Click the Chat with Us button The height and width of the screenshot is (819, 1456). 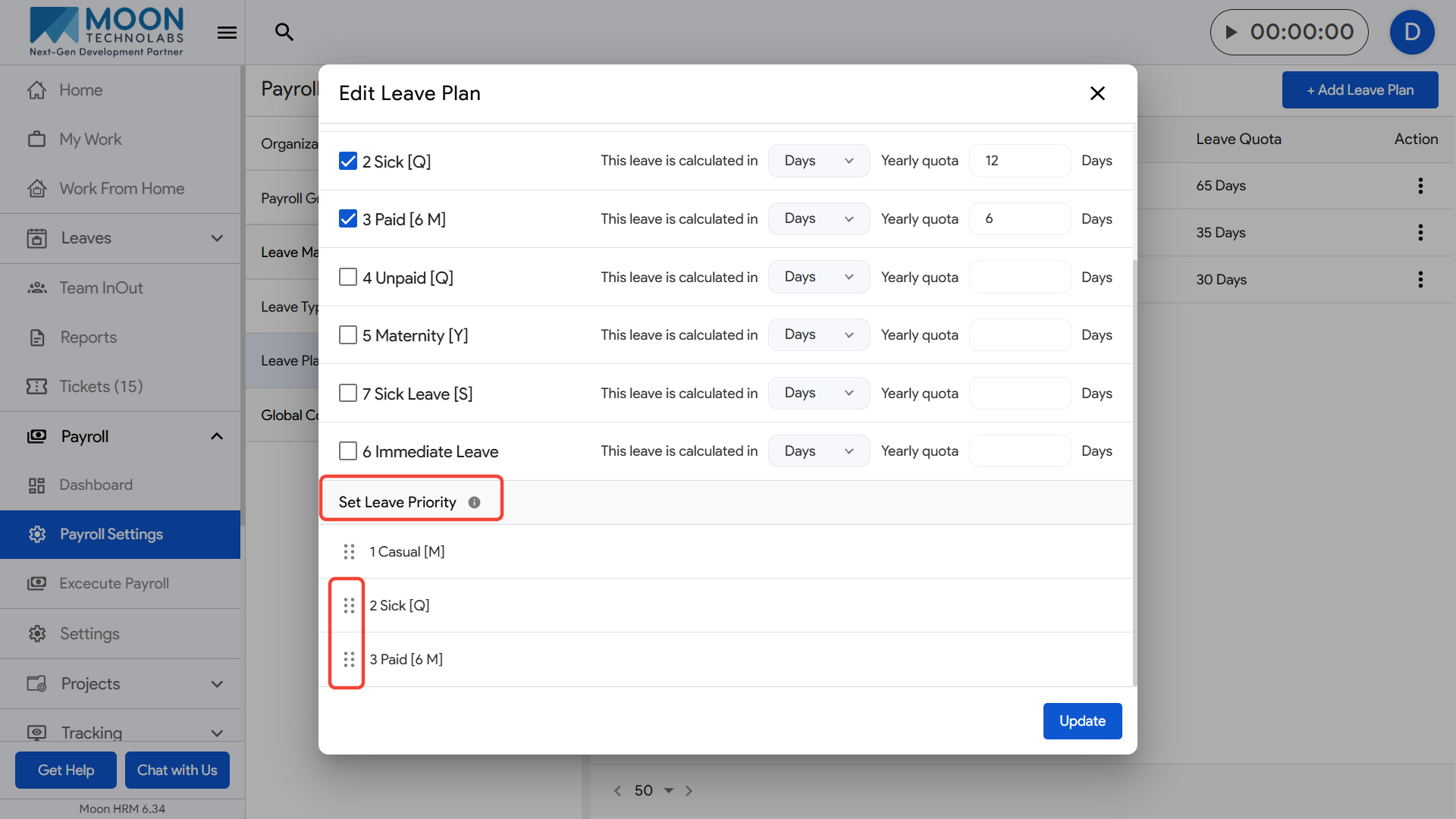coord(177,770)
